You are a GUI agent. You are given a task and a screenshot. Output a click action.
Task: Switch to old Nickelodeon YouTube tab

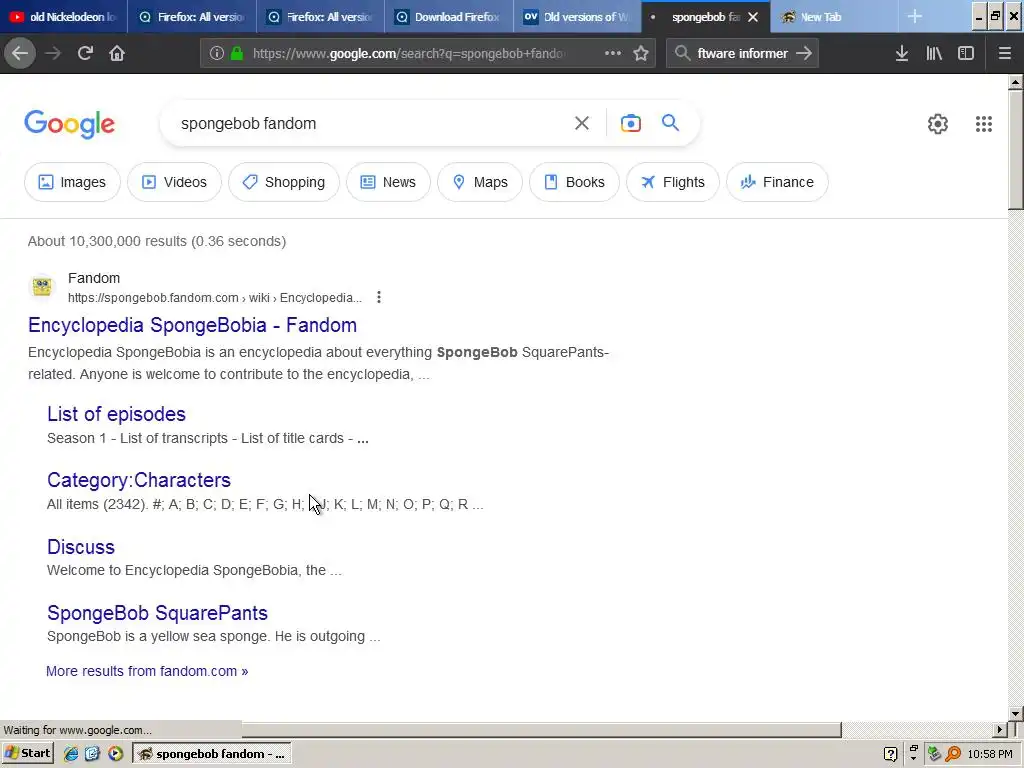point(63,16)
